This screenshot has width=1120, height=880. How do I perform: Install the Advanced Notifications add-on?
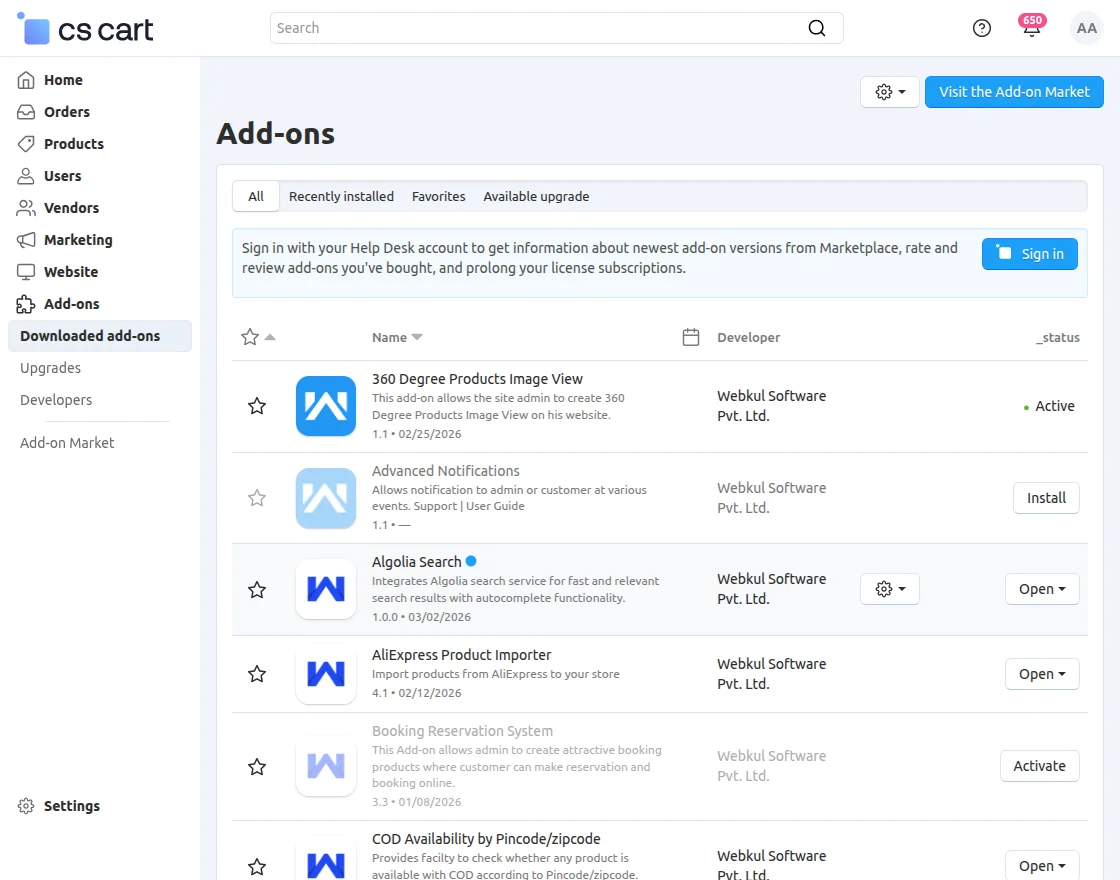(x=1046, y=498)
